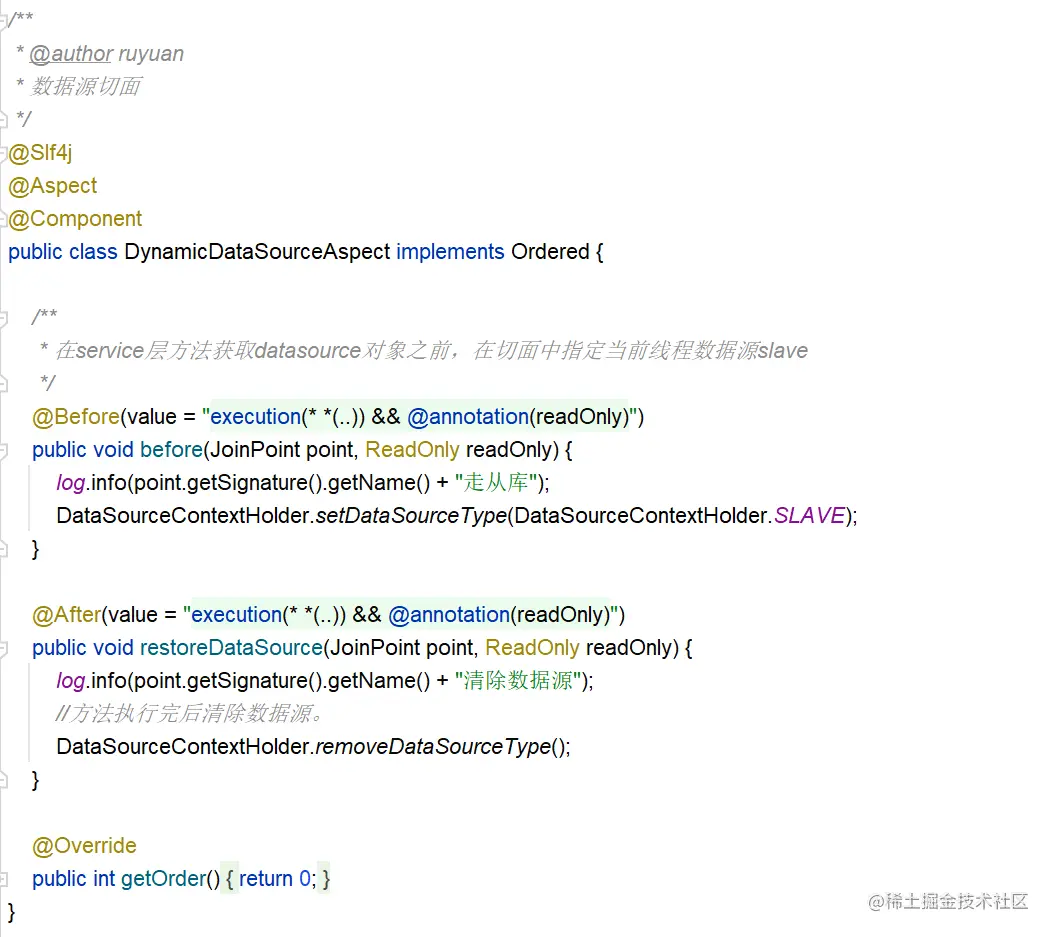This screenshot has height=937, width=1054.
Task: Collapse fold marker at restoreDataSource method declaration
Action: pyautogui.click(x=3, y=649)
